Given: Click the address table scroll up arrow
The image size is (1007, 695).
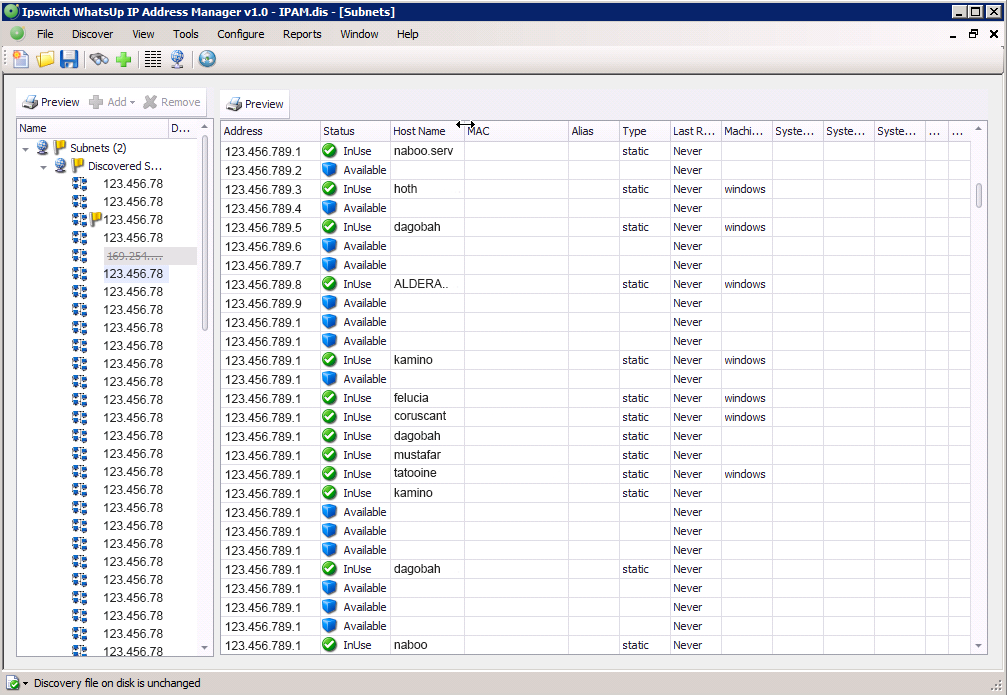Looking at the screenshot, I should (x=979, y=129).
